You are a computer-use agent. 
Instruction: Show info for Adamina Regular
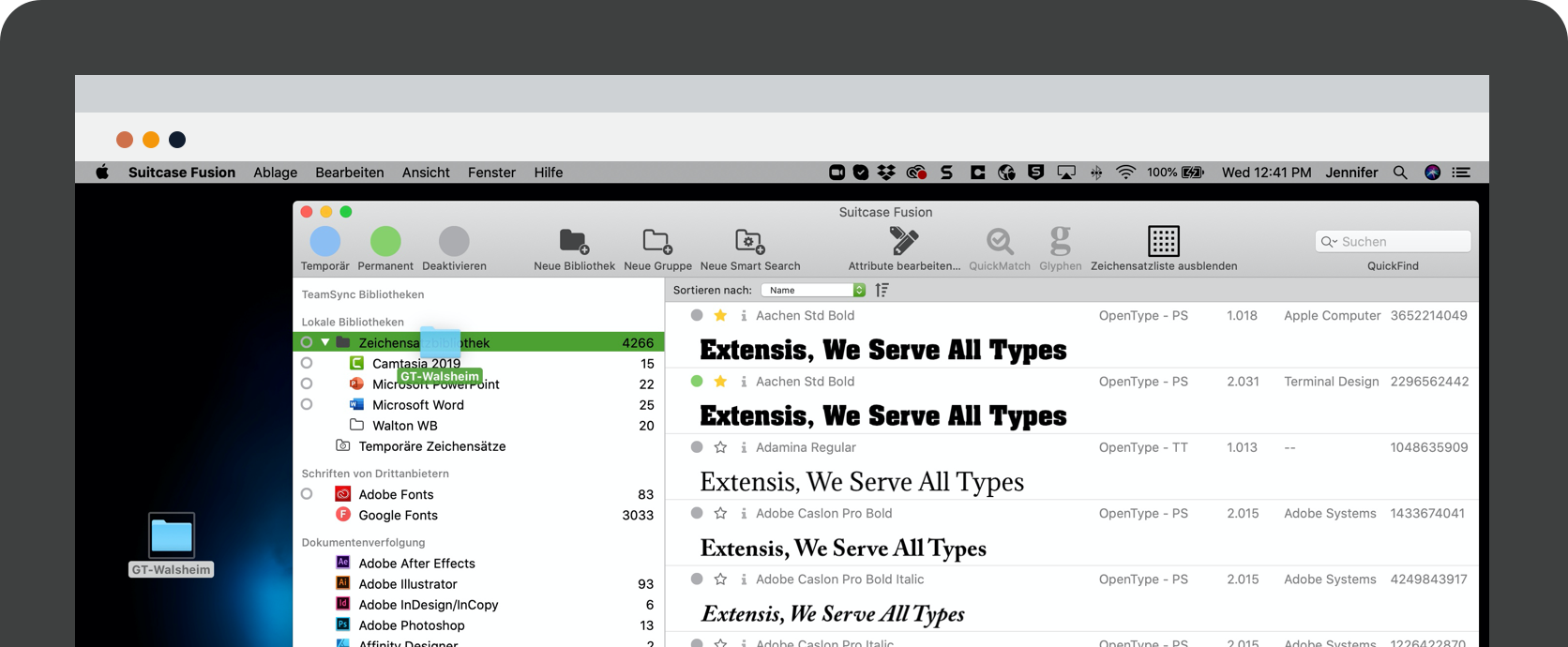click(744, 447)
